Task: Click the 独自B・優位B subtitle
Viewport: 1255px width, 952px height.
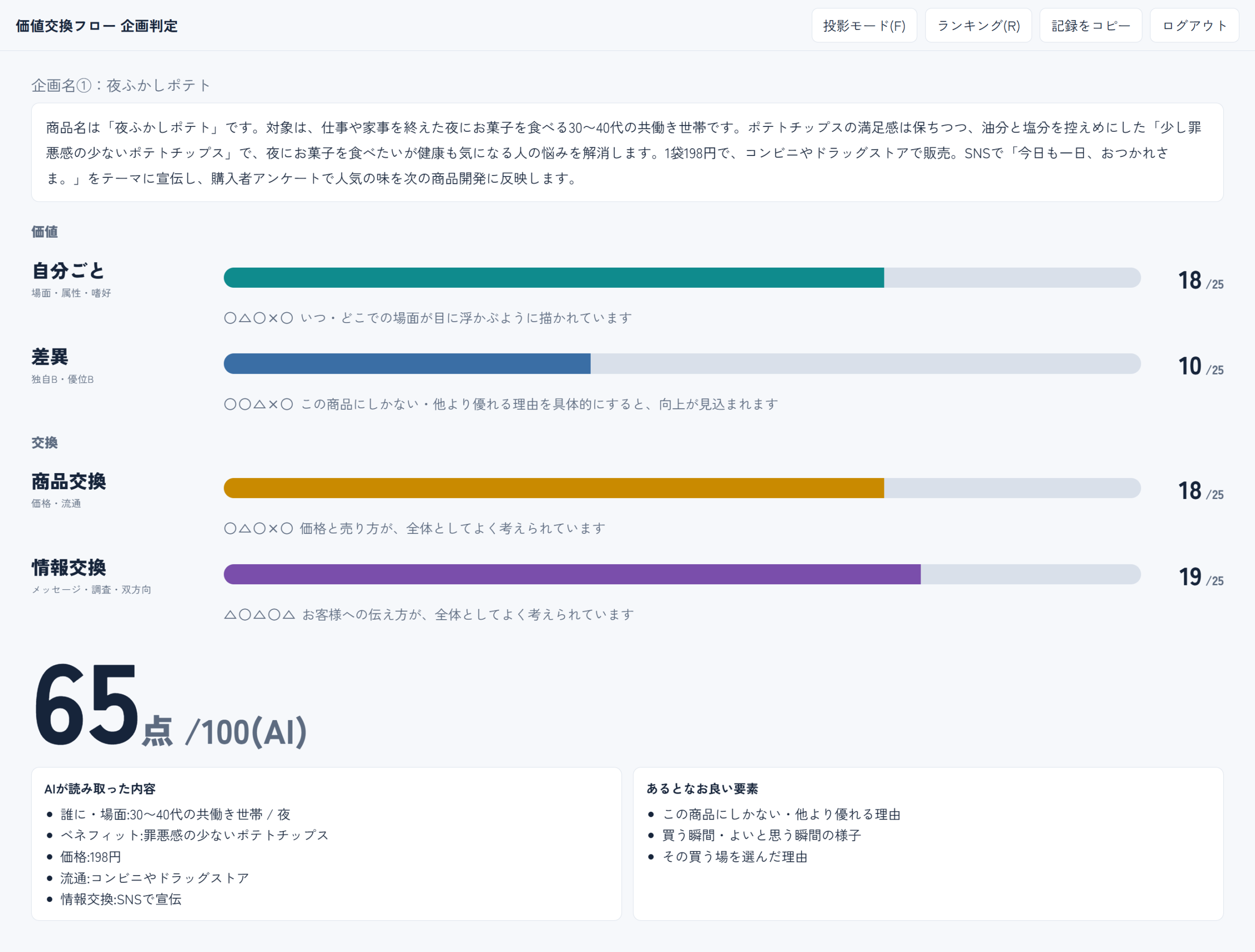Action: pyautogui.click(x=63, y=379)
